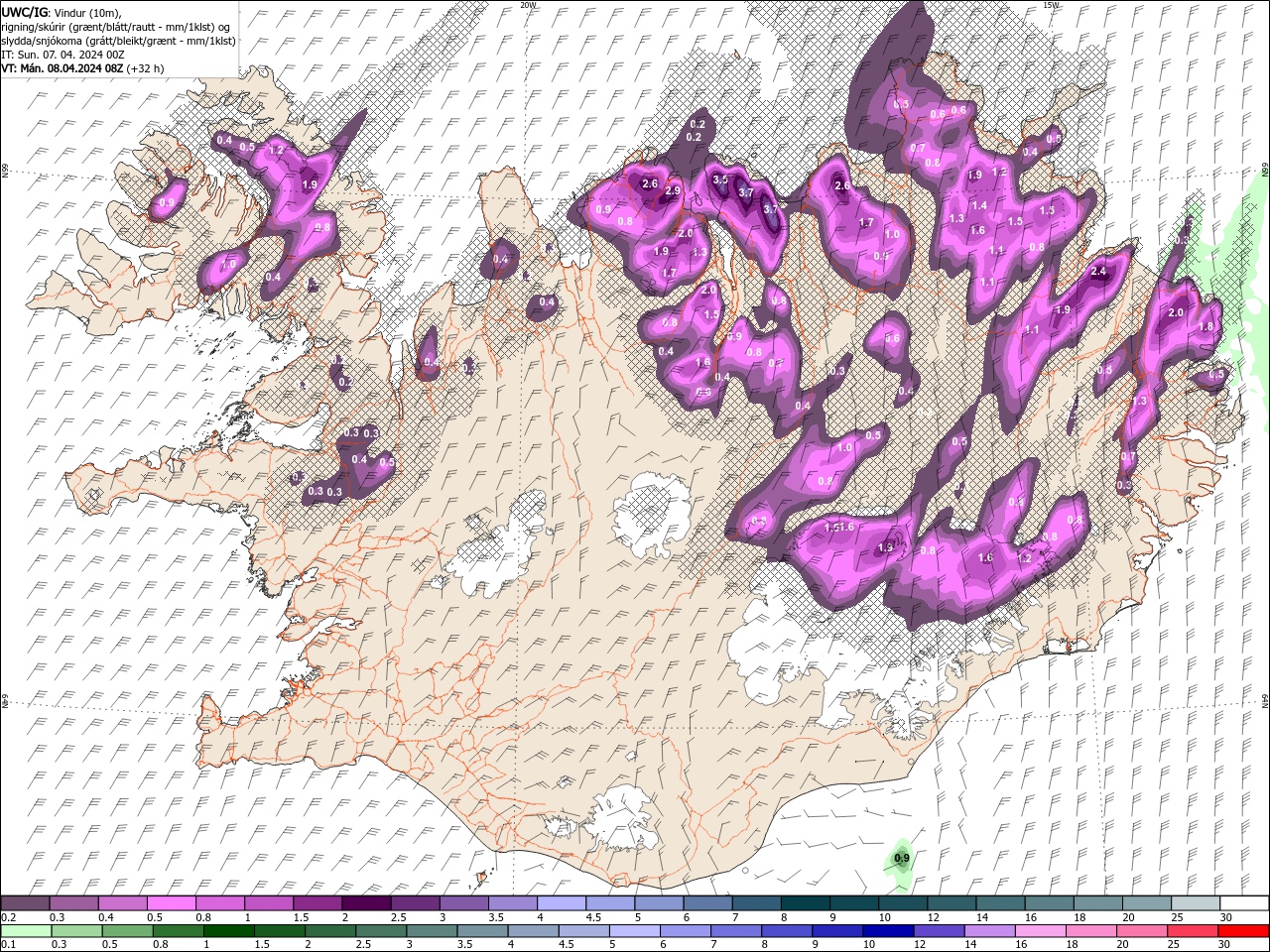The image size is (1270, 952).
Task: Click the '0.9' value in the green rain cell
Action: pos(902,858)
